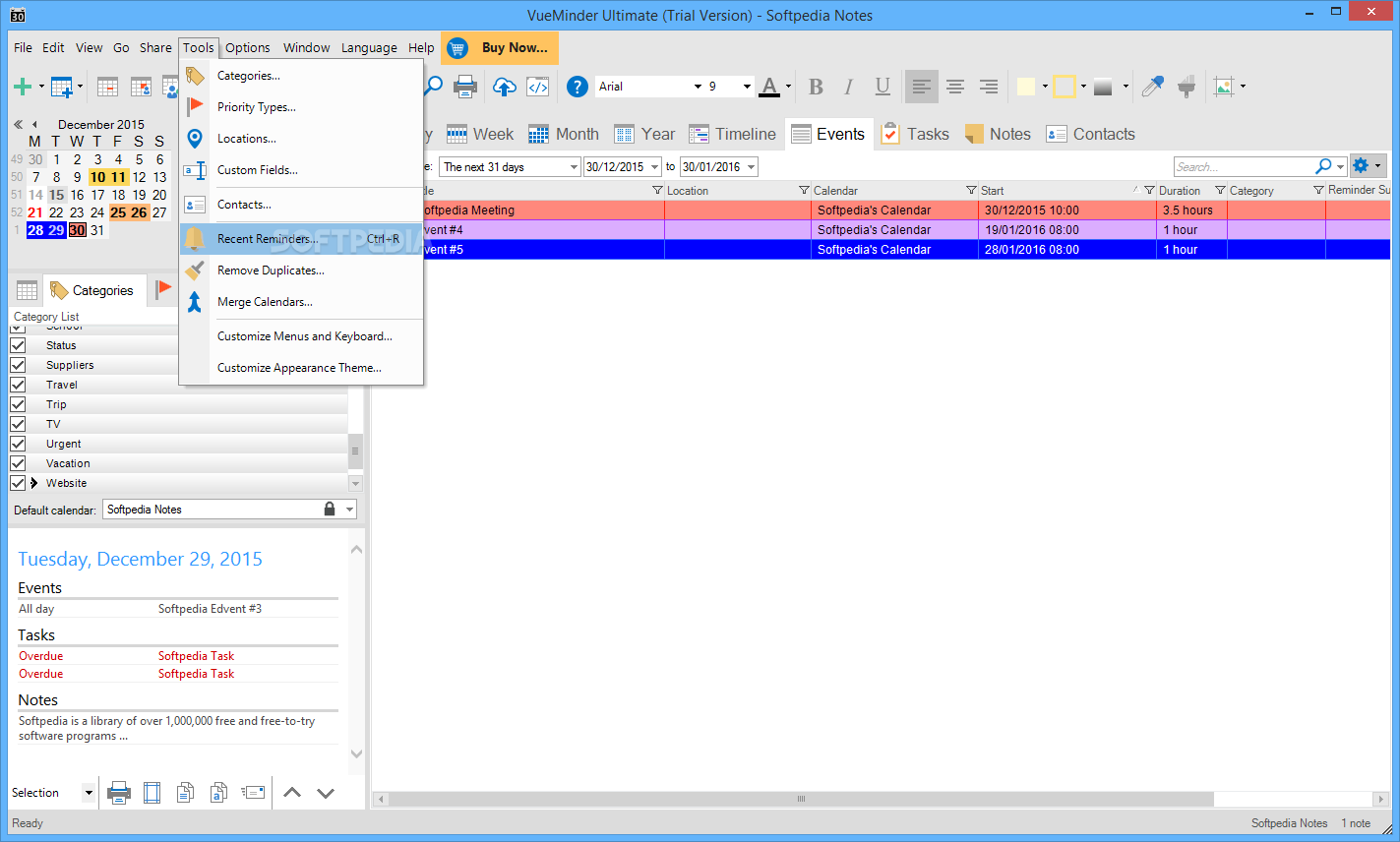Click the new calendar icon with blue plus
The height and width of the screenshot is (842, 1400).
[61, 87]
